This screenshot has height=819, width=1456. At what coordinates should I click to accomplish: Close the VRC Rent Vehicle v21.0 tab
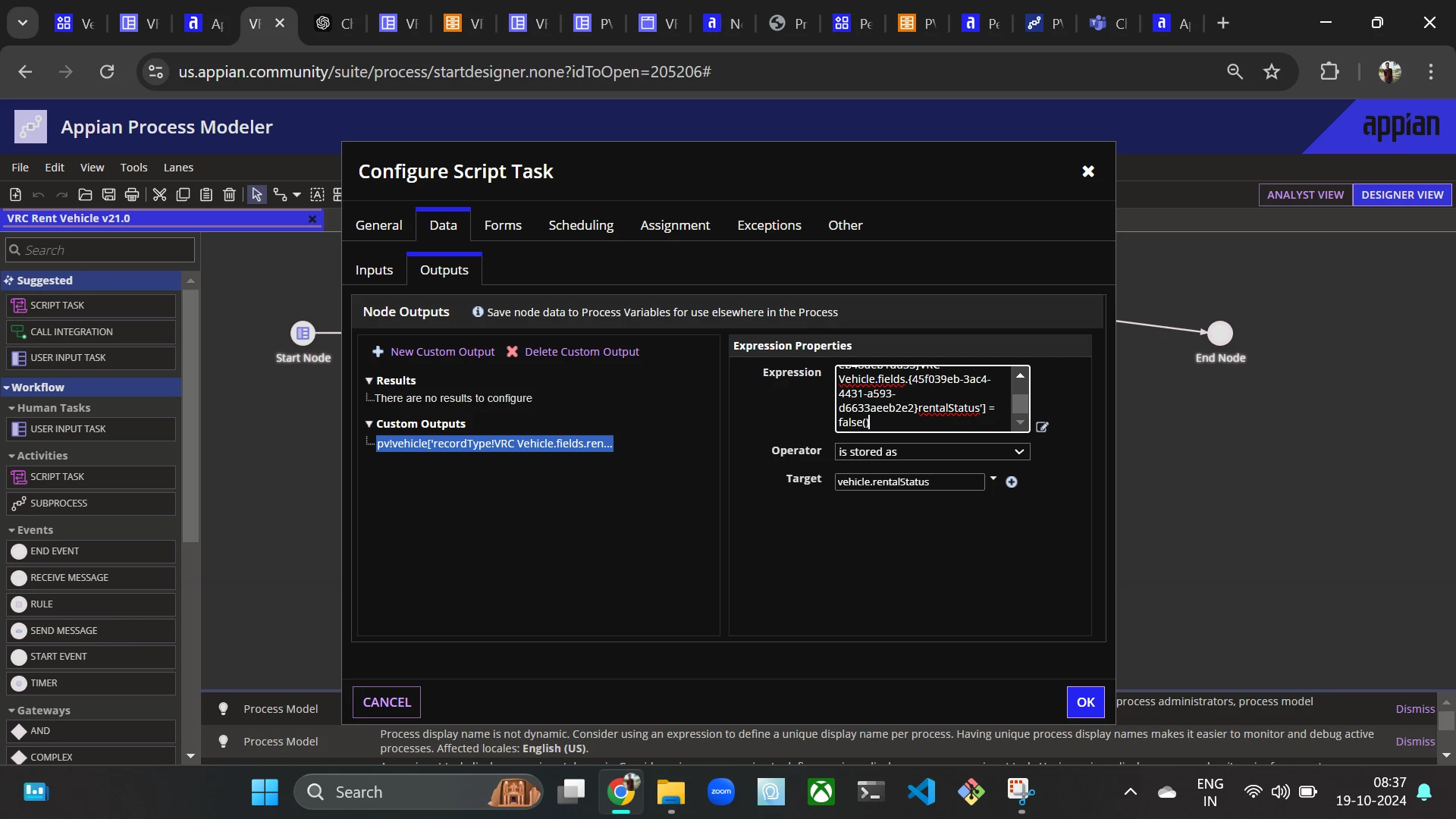pos(312,218)
